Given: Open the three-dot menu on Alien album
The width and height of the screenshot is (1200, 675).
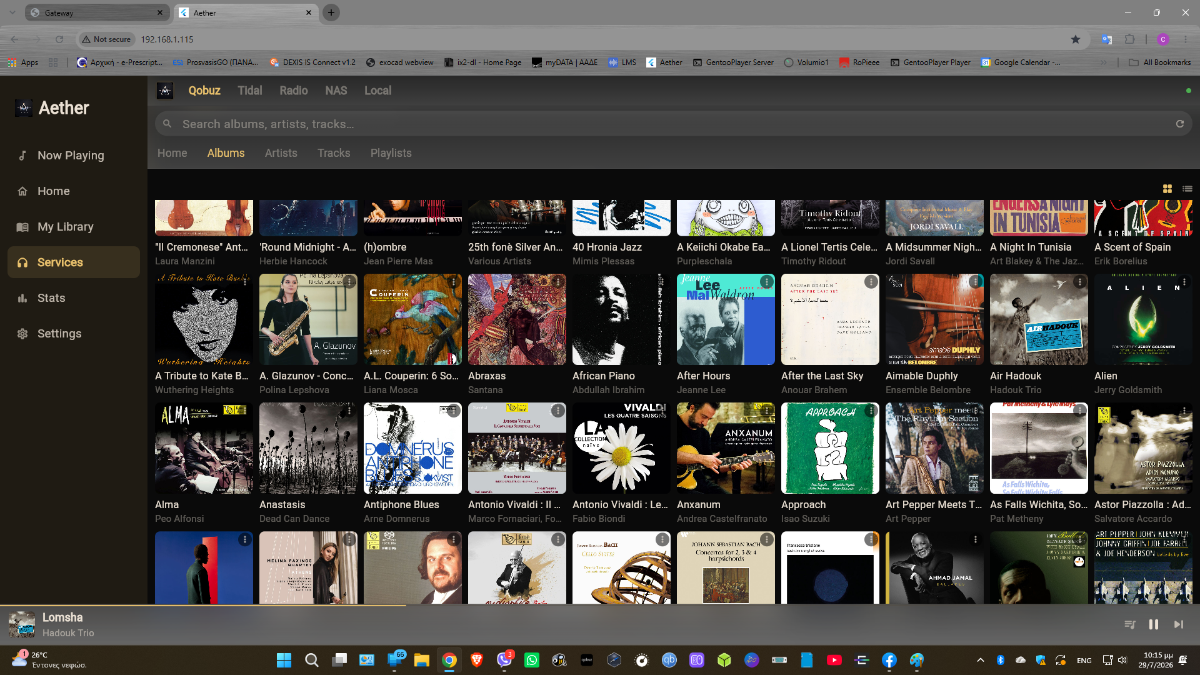Looking at the screenshot, I should pos(1183,283).
